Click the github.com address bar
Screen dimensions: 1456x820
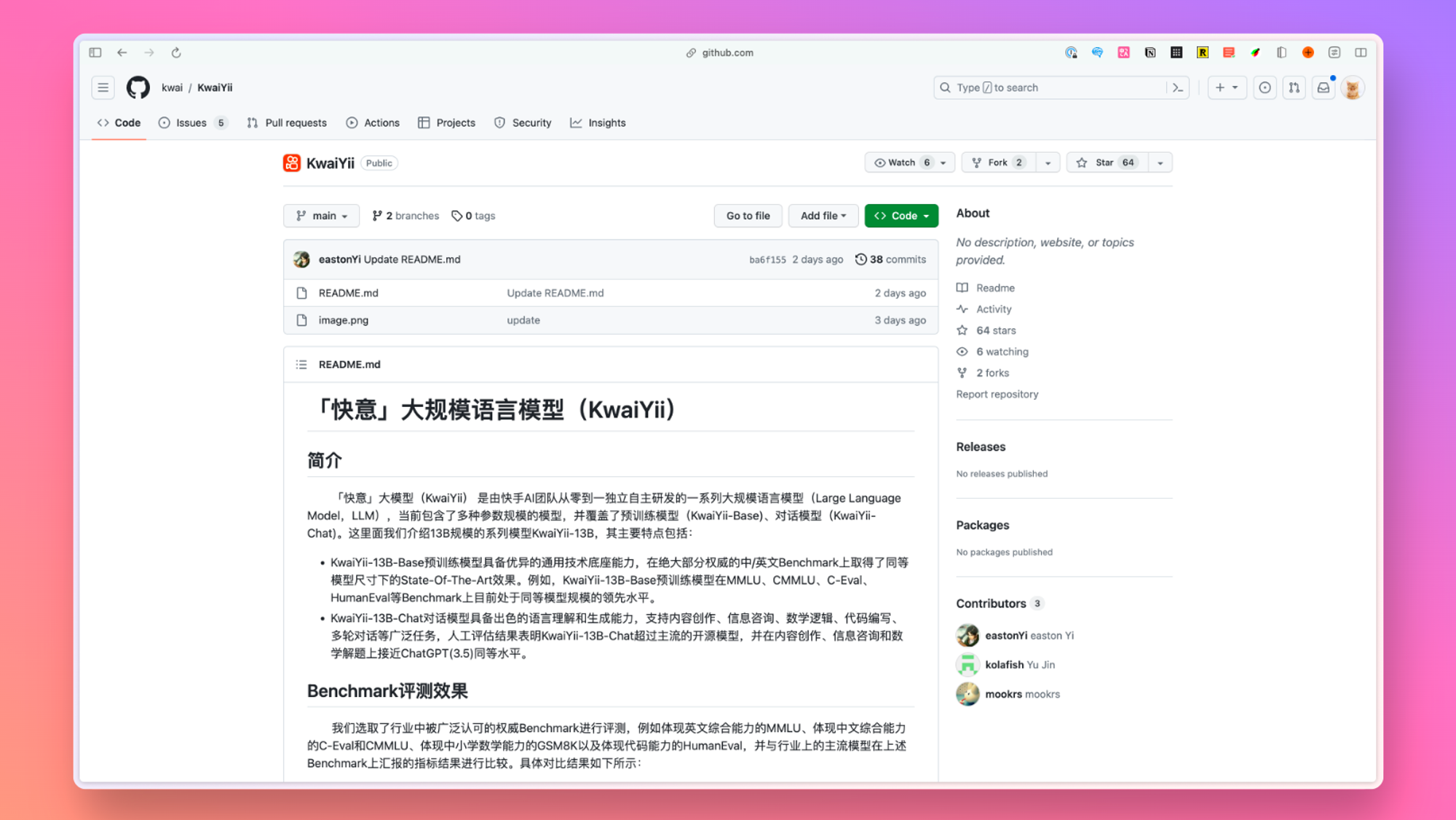[719, 52]
